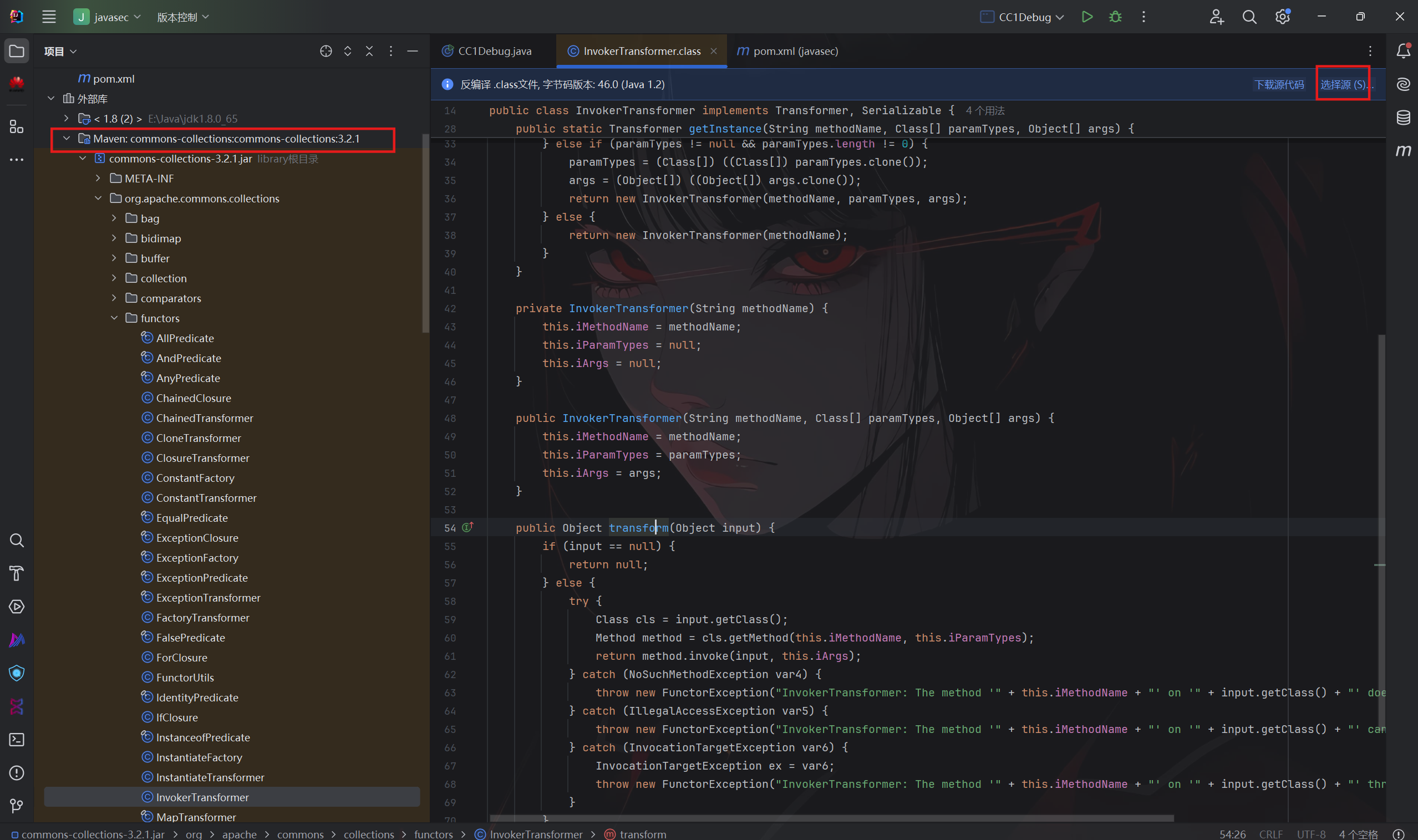Click the Debug bug icon
The image size is (1418, 840).
coord(1115,17)
